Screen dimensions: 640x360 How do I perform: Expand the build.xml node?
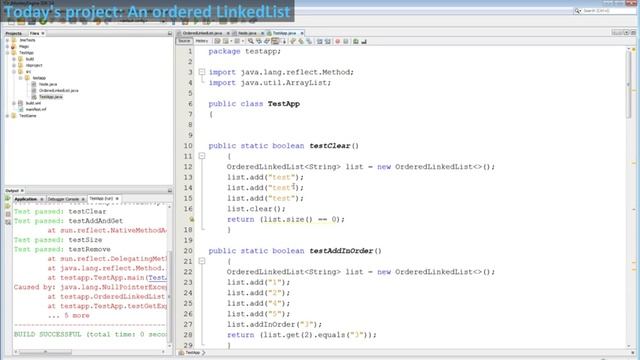tap(14, 103)
